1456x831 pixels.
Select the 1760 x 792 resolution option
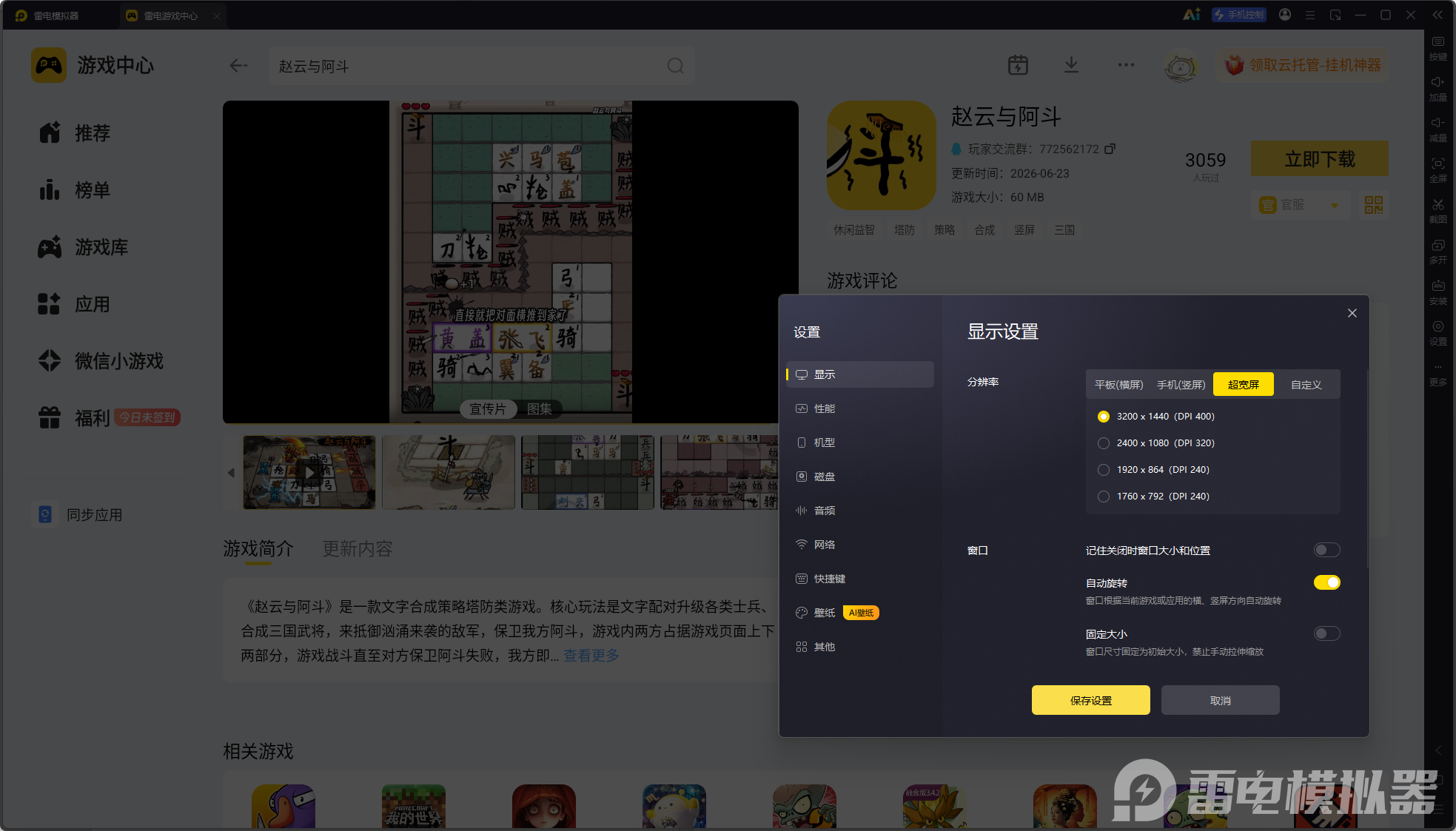point(1153,497)
